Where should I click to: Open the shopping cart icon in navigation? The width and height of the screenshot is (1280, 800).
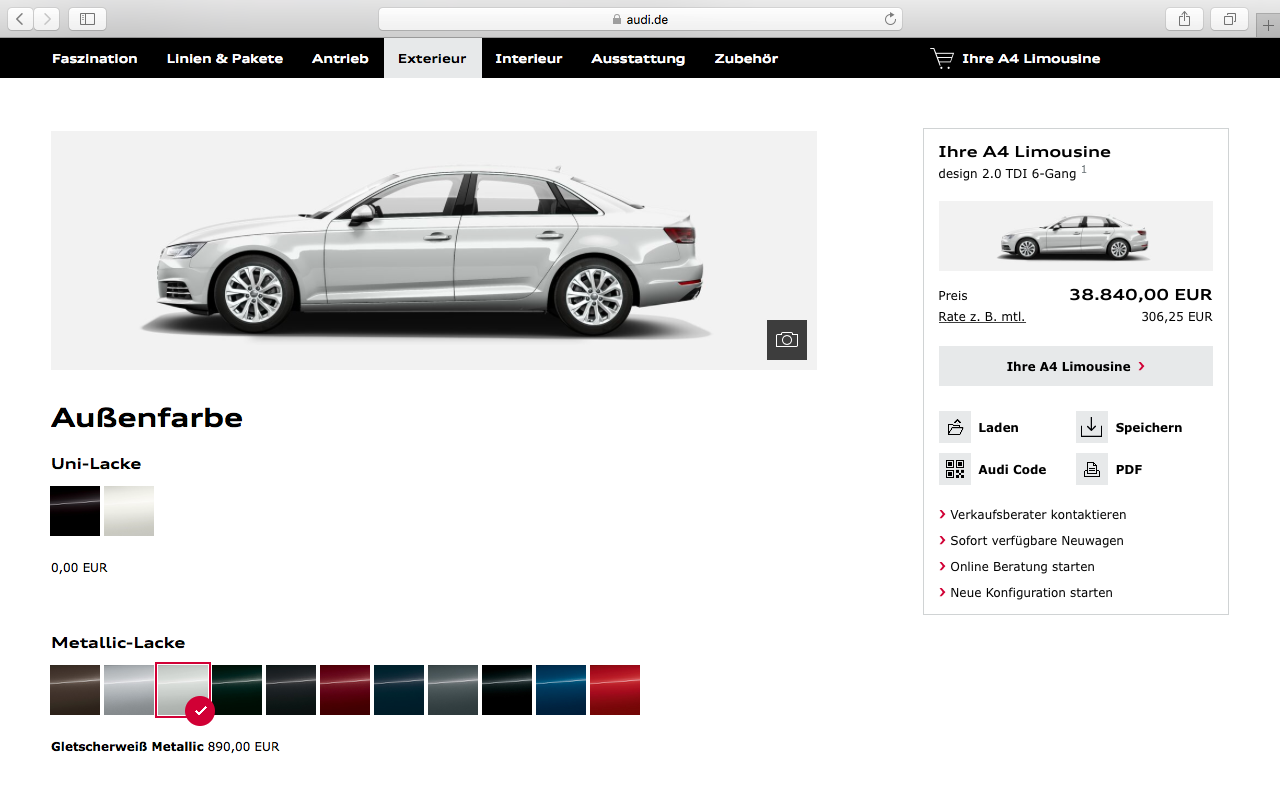[x=942, y=59]
